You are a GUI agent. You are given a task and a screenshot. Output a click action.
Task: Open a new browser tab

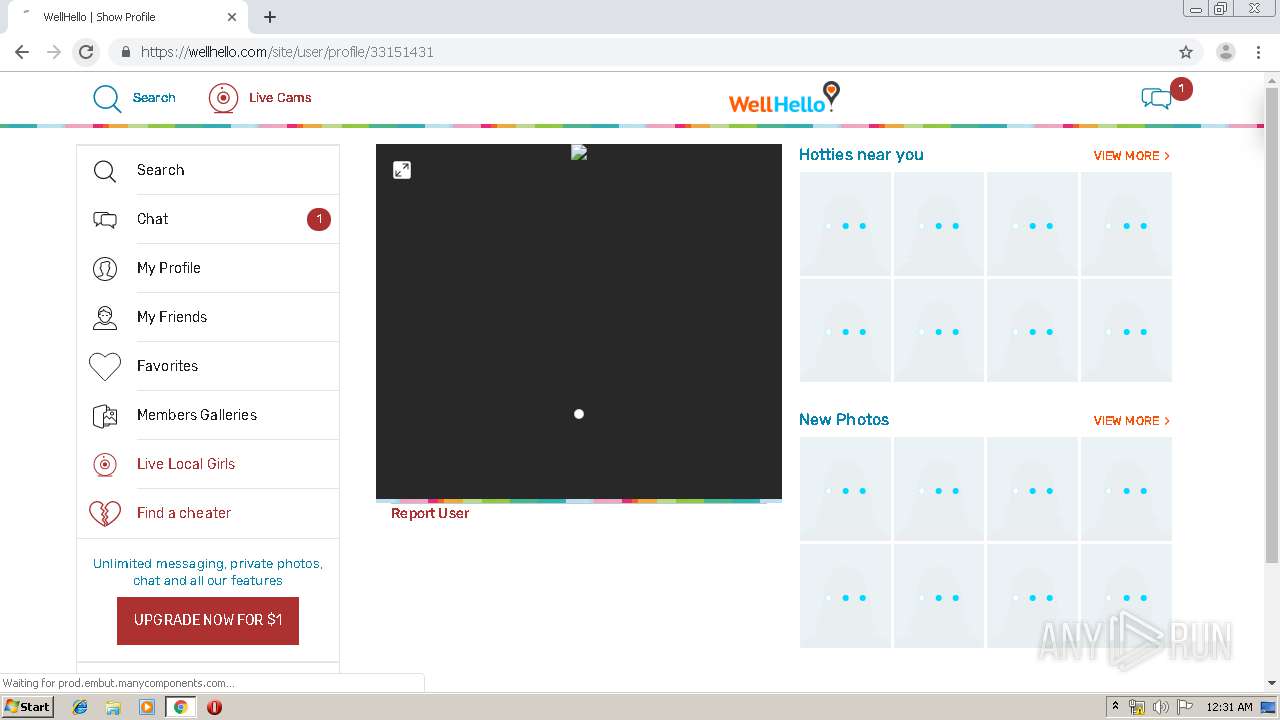coord(270,17)
